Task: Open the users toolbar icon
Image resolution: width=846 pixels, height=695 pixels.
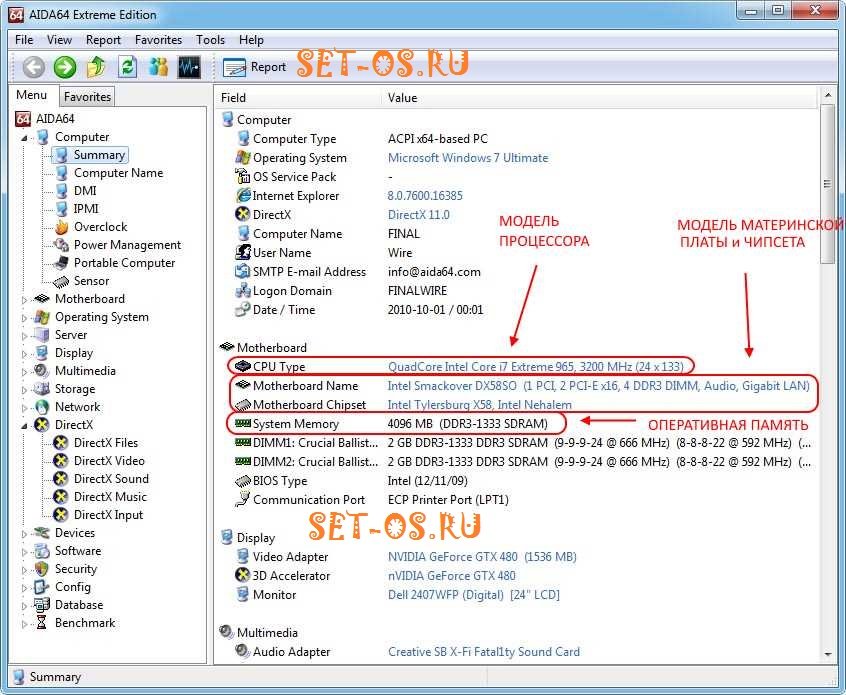Action: click(158, 67)
